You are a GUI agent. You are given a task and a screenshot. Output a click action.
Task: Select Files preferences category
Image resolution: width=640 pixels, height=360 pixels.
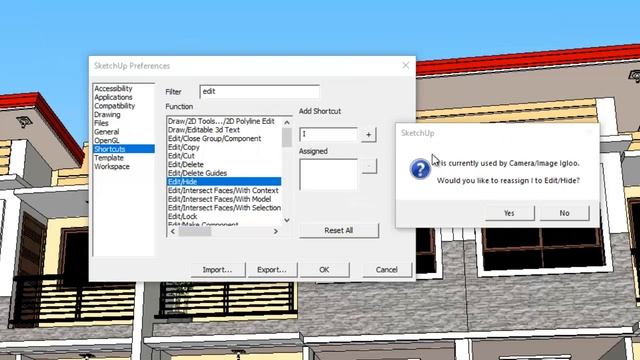(x=102, y=123)
